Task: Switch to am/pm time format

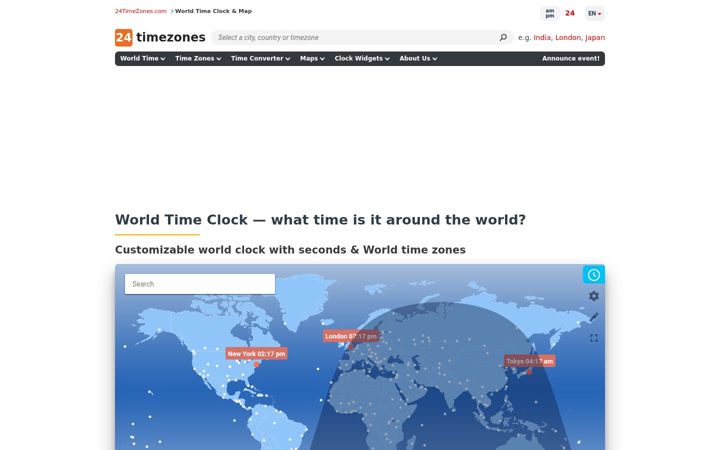Action: click(x=550, y=13)
